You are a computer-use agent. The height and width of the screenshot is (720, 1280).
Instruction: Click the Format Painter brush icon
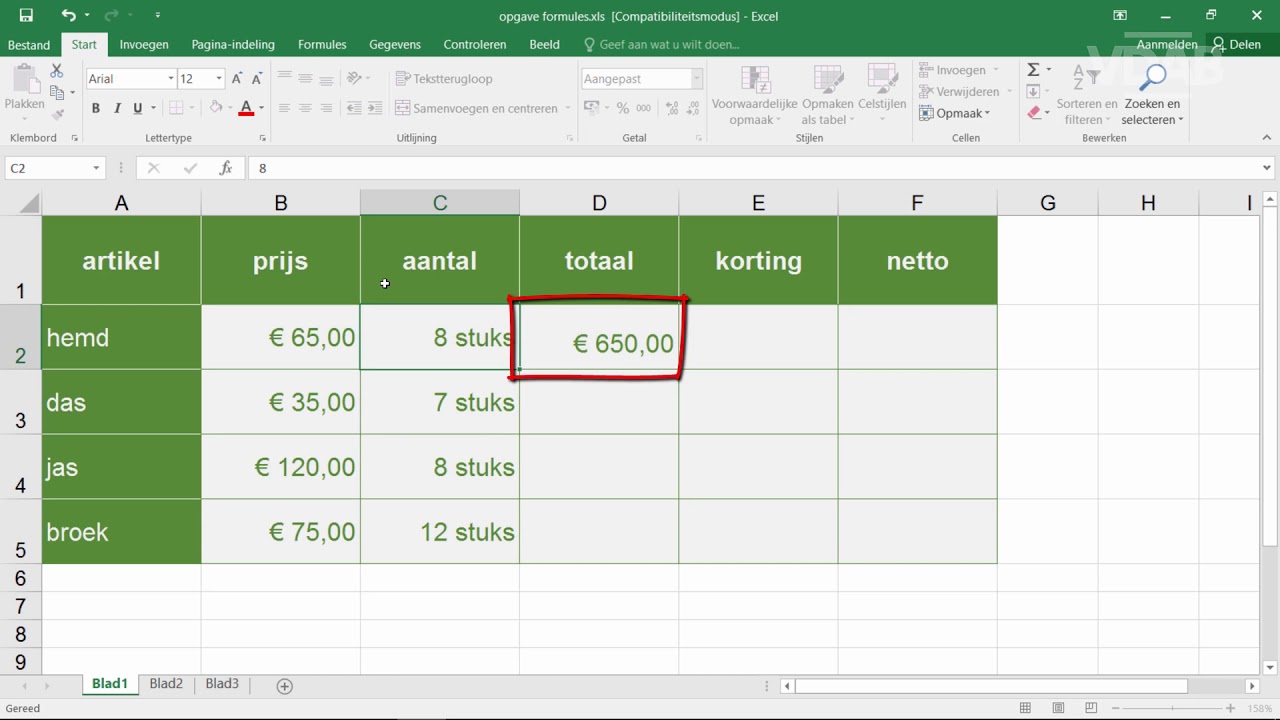(57, 115)
